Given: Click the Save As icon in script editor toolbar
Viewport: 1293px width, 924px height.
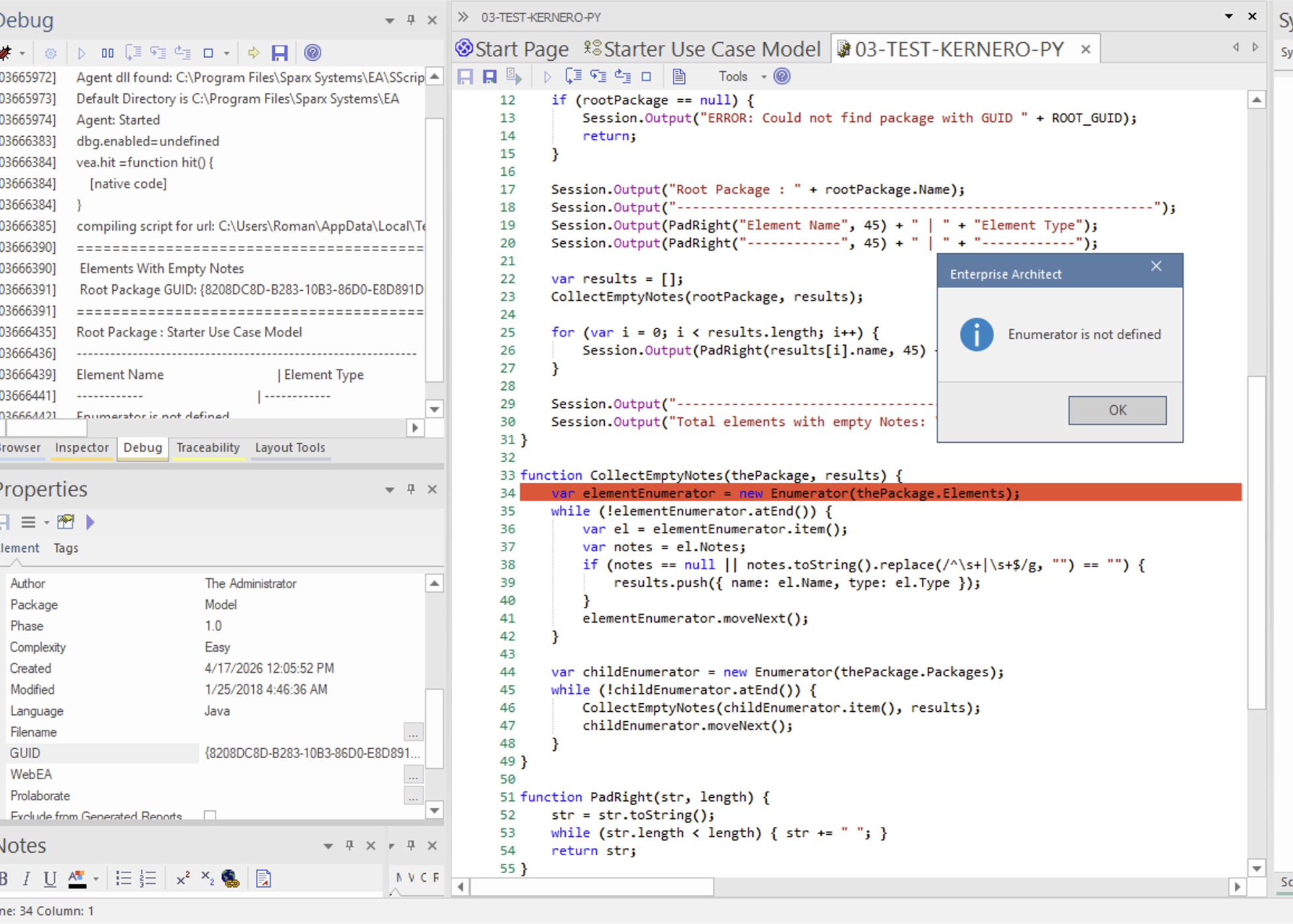Looking at the screenshot, I should coord(489,77).
